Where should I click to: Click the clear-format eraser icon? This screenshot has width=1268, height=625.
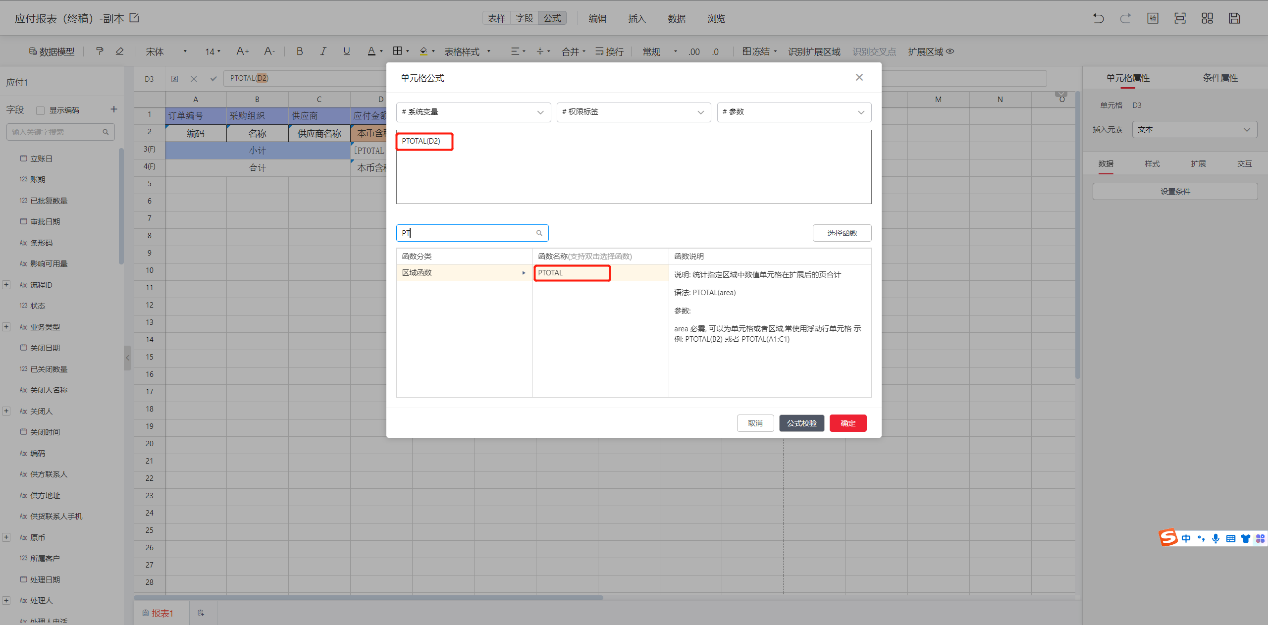pyautogui.click(x=120, y=51)
